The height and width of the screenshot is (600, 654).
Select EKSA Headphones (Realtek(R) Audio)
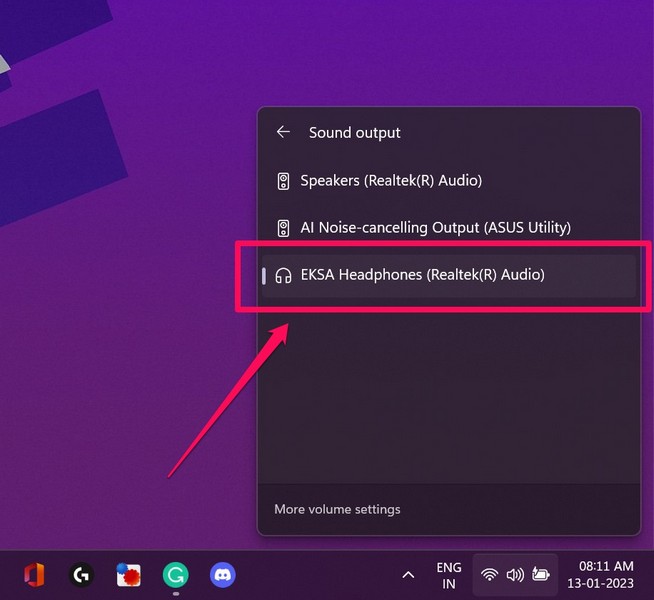tap(422, 275)
